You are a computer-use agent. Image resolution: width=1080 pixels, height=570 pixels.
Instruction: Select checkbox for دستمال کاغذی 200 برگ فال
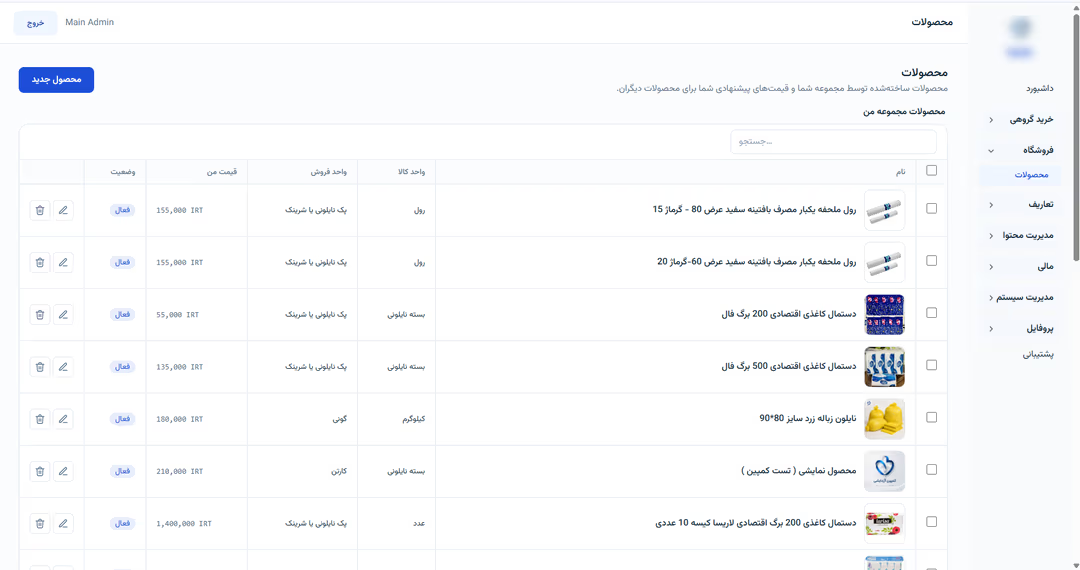pyautogui.click(x=931, y=313)
